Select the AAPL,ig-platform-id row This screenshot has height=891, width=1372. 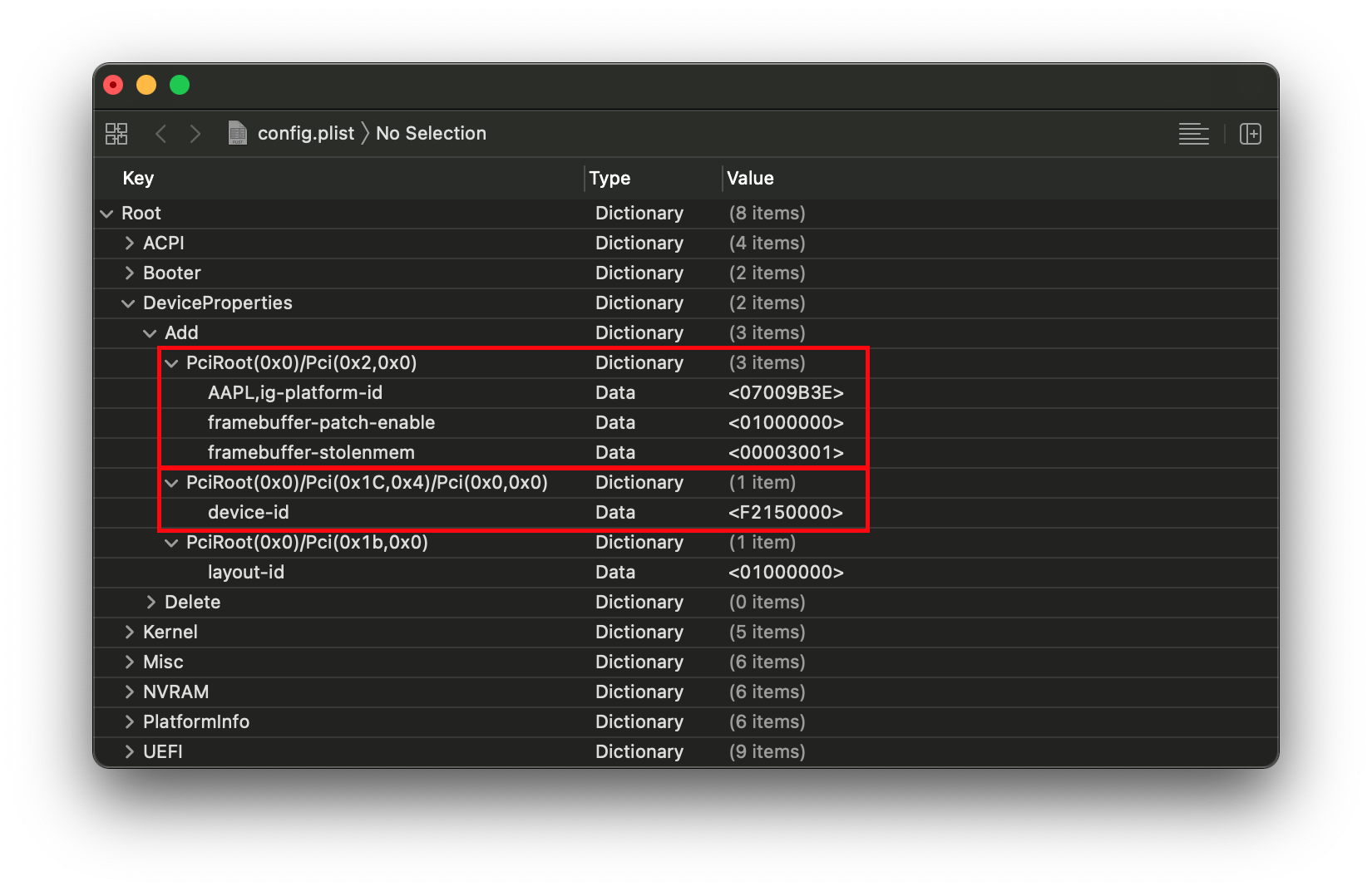click(295, 393)
